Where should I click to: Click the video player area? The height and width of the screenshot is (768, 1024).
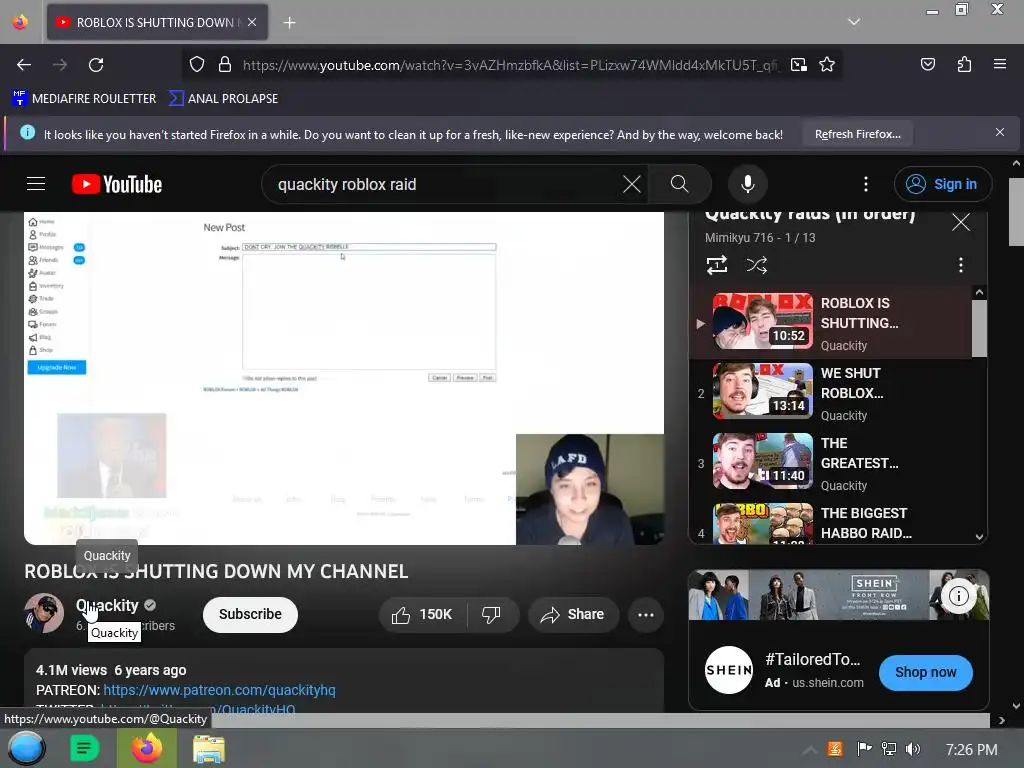[344, 378]
